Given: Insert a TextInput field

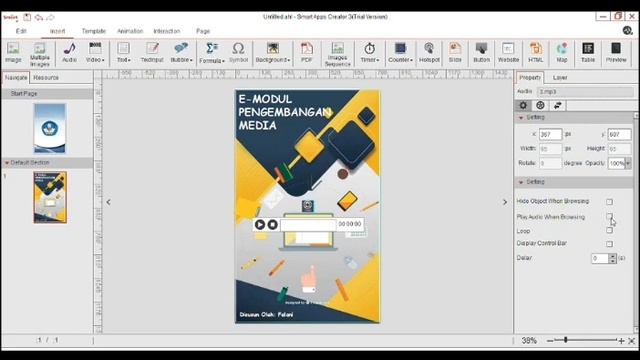Looking at the screenshot, I should point(152,53).
